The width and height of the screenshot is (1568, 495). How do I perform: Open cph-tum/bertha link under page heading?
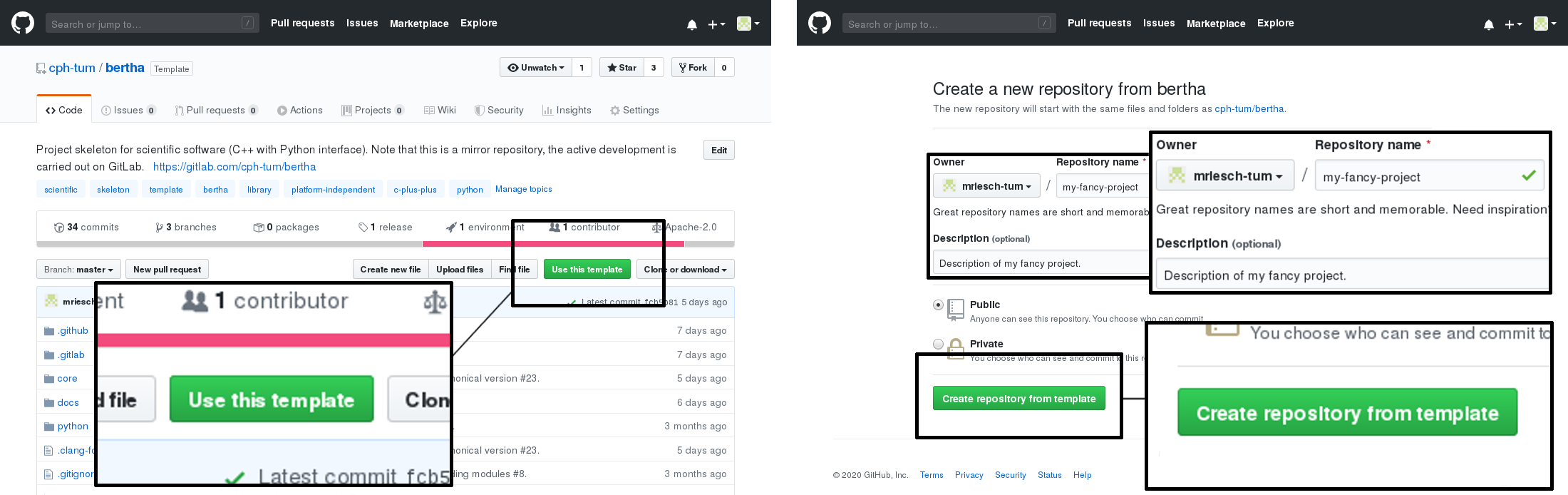[x=1249, y=109]
